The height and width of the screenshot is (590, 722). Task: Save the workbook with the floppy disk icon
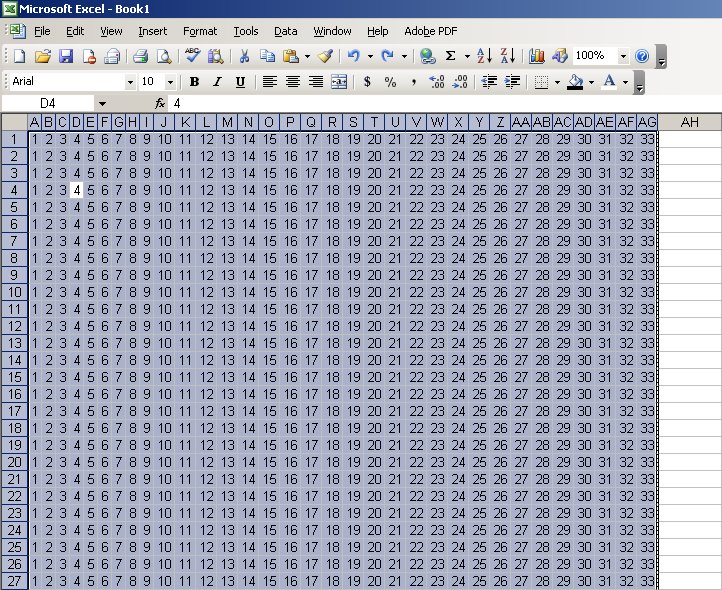click(x=66, y=56)
